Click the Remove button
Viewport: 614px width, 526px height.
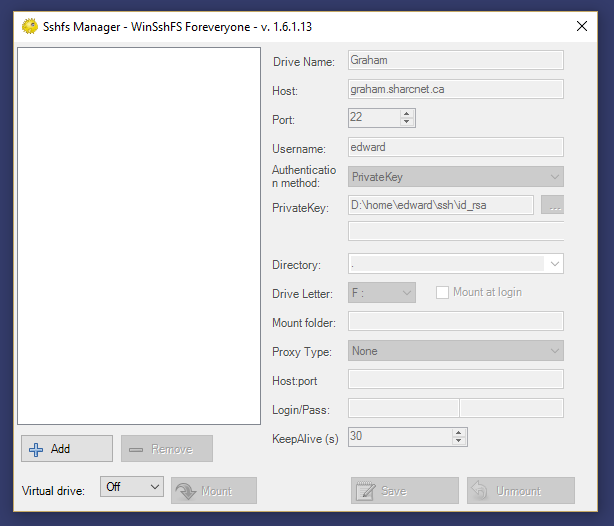click(x=167, y=449)
